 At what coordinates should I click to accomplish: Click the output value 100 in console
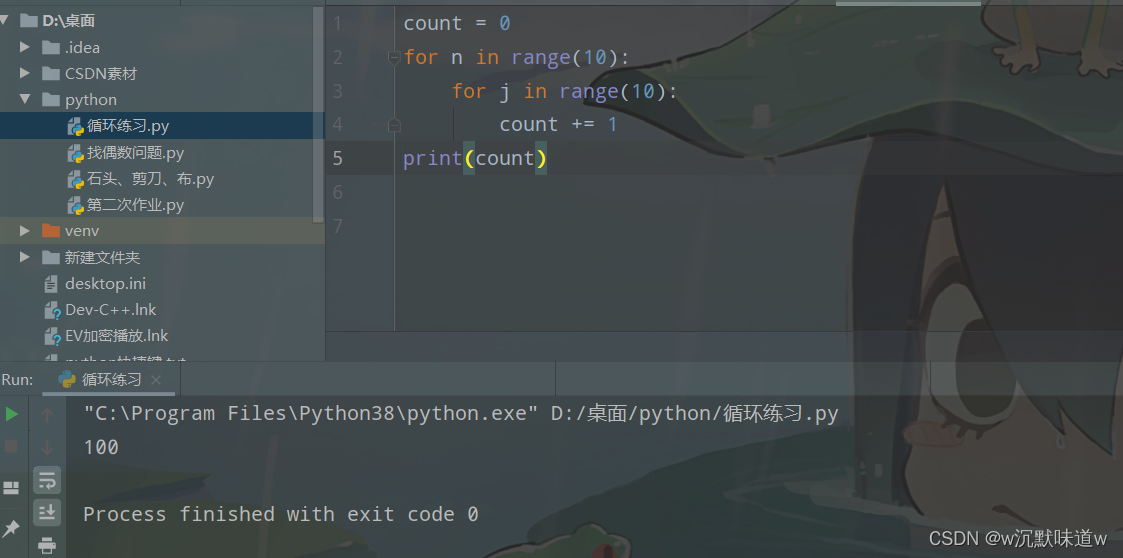pos(101,448)
